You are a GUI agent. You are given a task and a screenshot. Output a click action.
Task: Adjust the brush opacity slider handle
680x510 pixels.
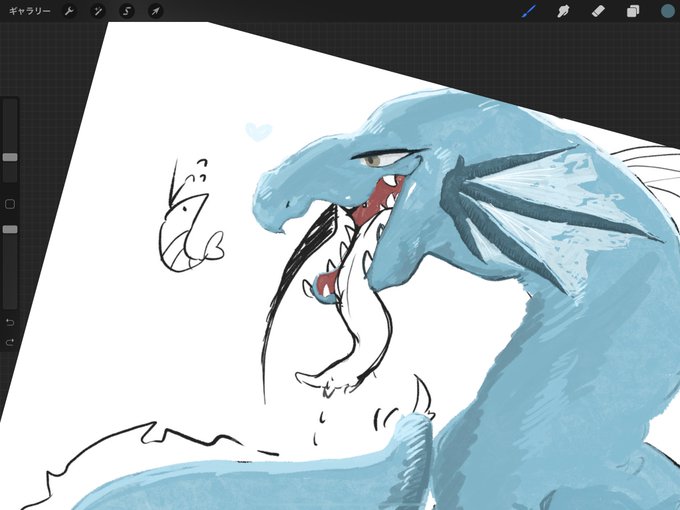(x=10, y=229)
